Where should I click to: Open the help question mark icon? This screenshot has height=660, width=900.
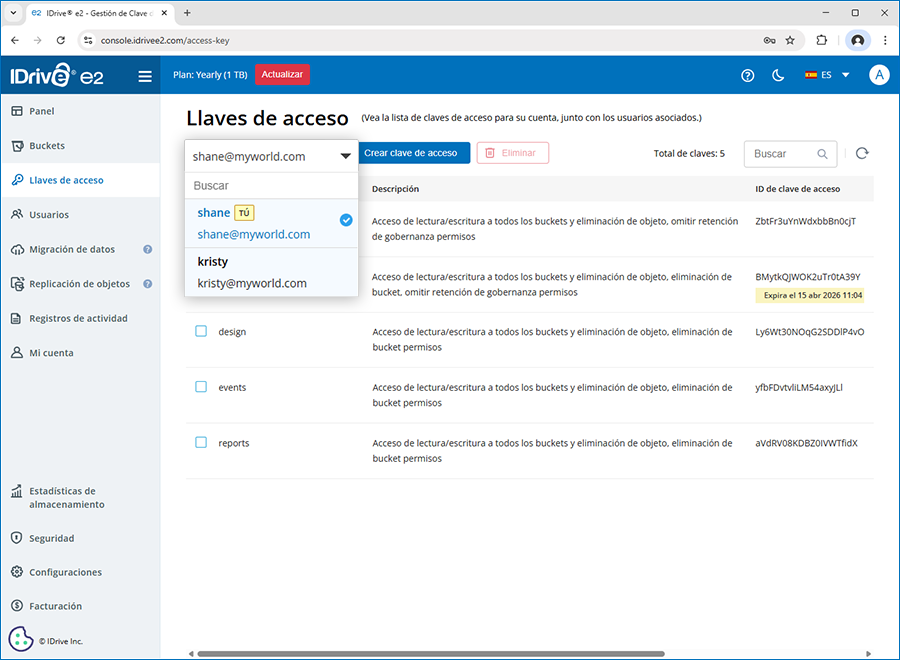pos(747,76)
